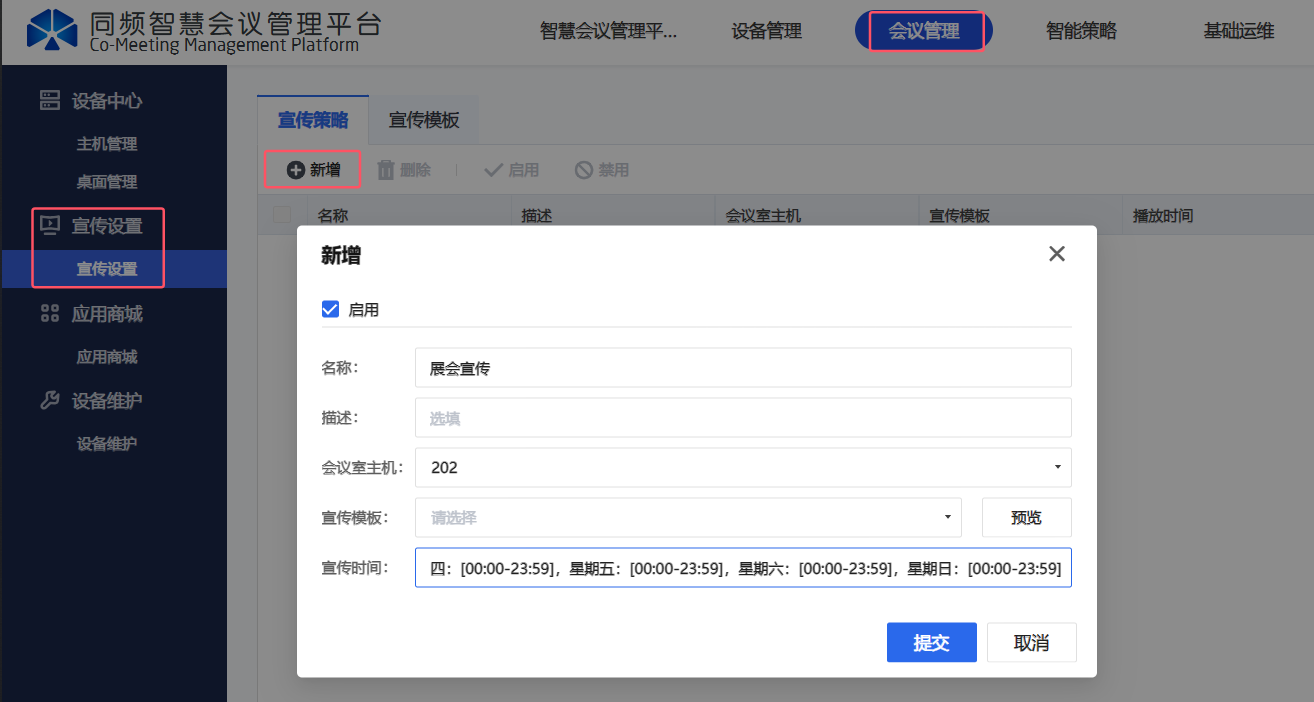The width and height of the screenshot is (1314, 702).
Task: Click the 应用商城 grid icon
Action: click(x=49, y=314)
